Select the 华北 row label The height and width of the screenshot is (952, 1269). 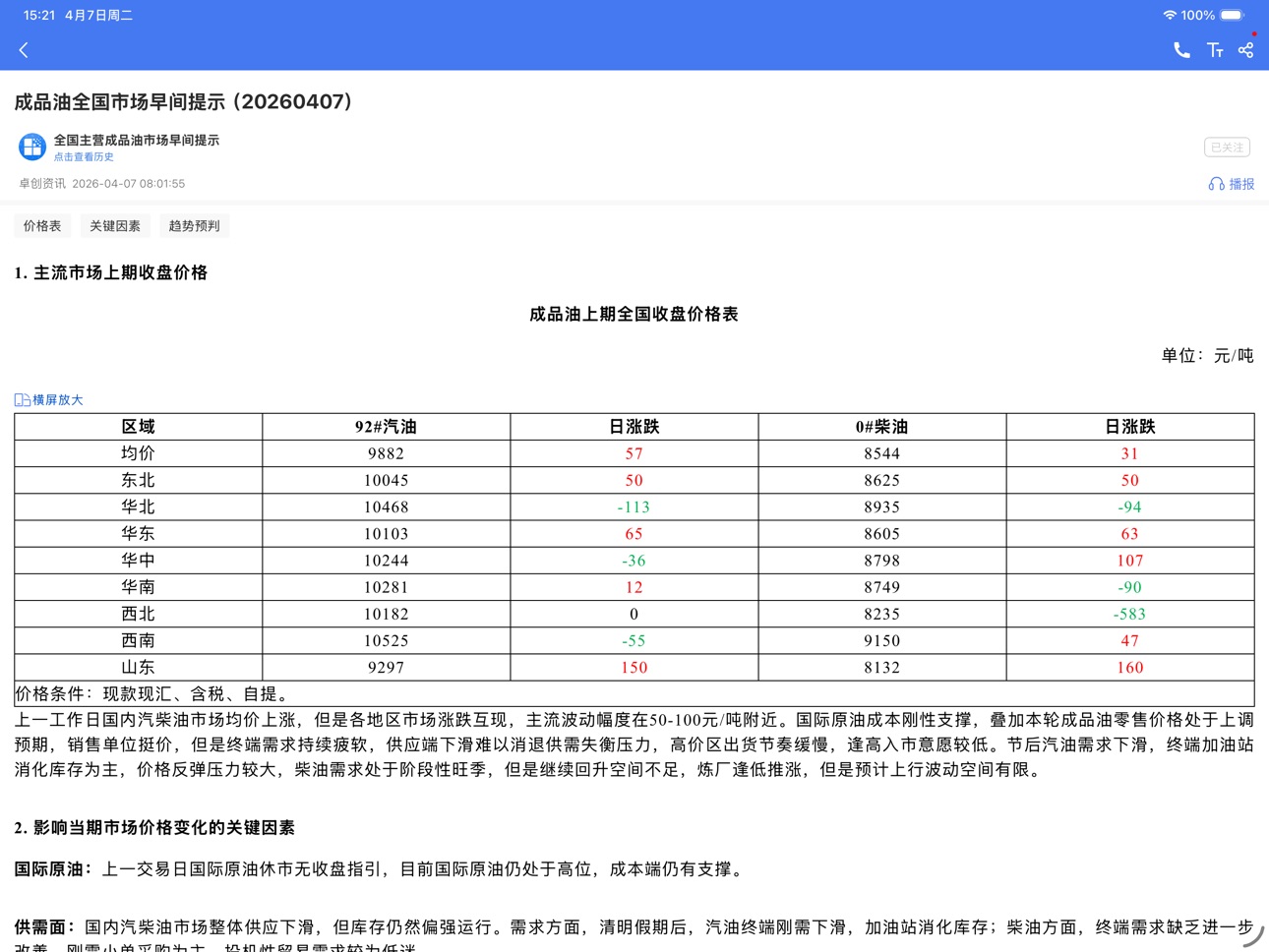139,506
